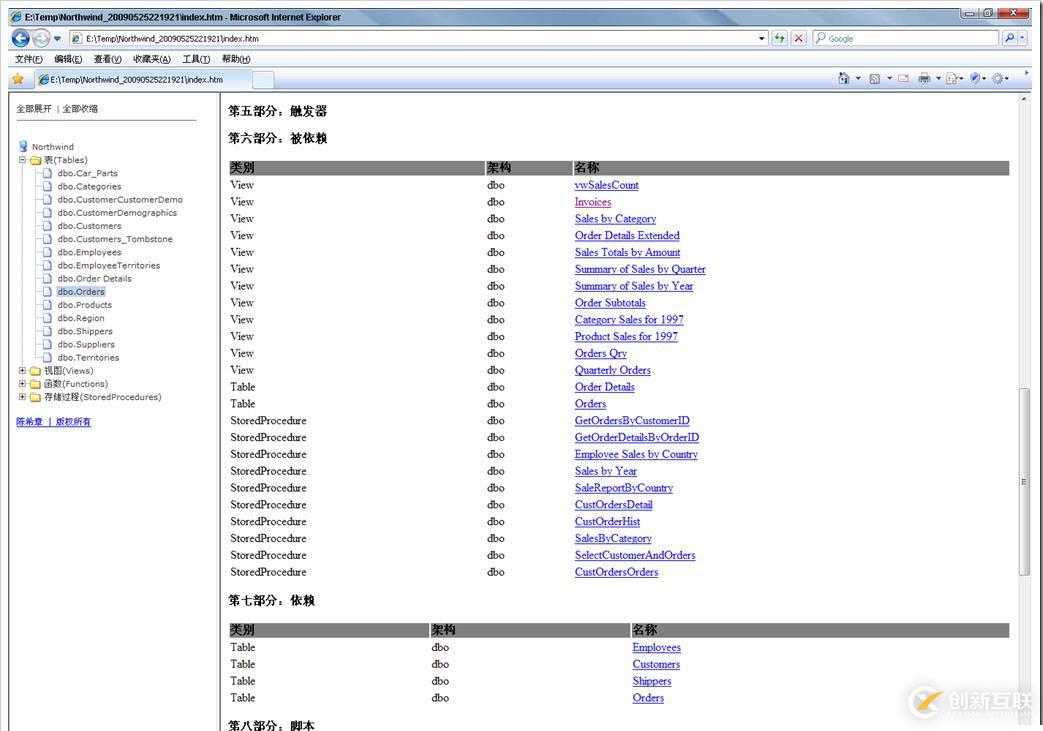
Task: Open the CustOrderHist procedure link
Action: [x=607, y=521]
